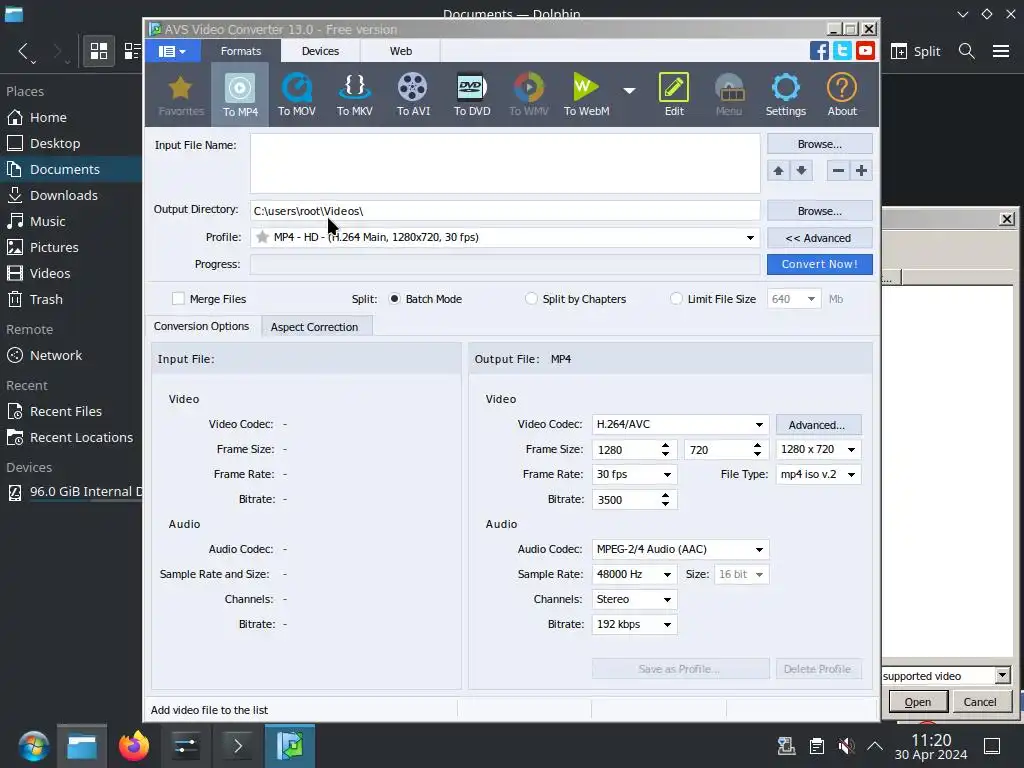This screenshot has height=768, width=1024.
Task: Open the Aspect Correction tab
Action: pyautogui.click(x=314, y=327)
